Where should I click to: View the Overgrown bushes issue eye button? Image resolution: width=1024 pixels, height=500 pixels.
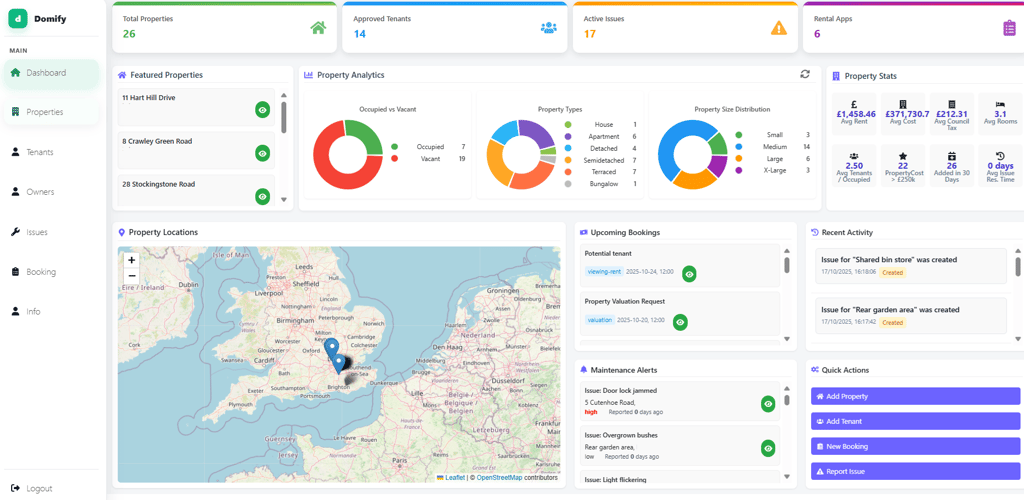769,448
